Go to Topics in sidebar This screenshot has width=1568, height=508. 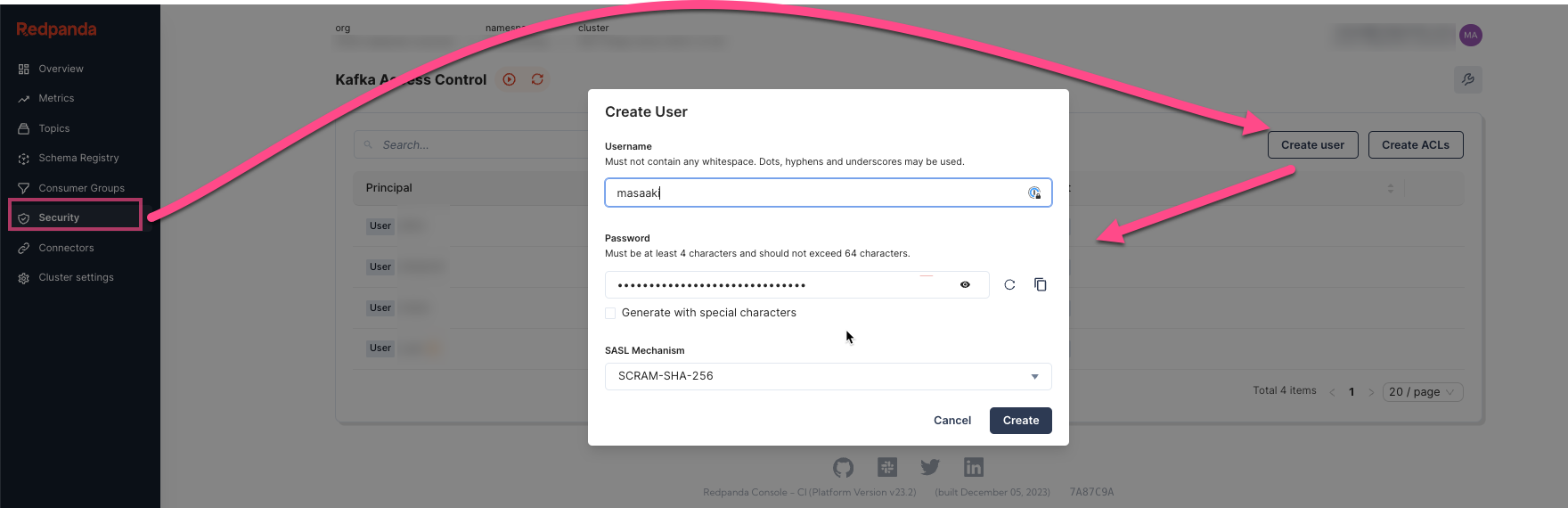point(53,128)
